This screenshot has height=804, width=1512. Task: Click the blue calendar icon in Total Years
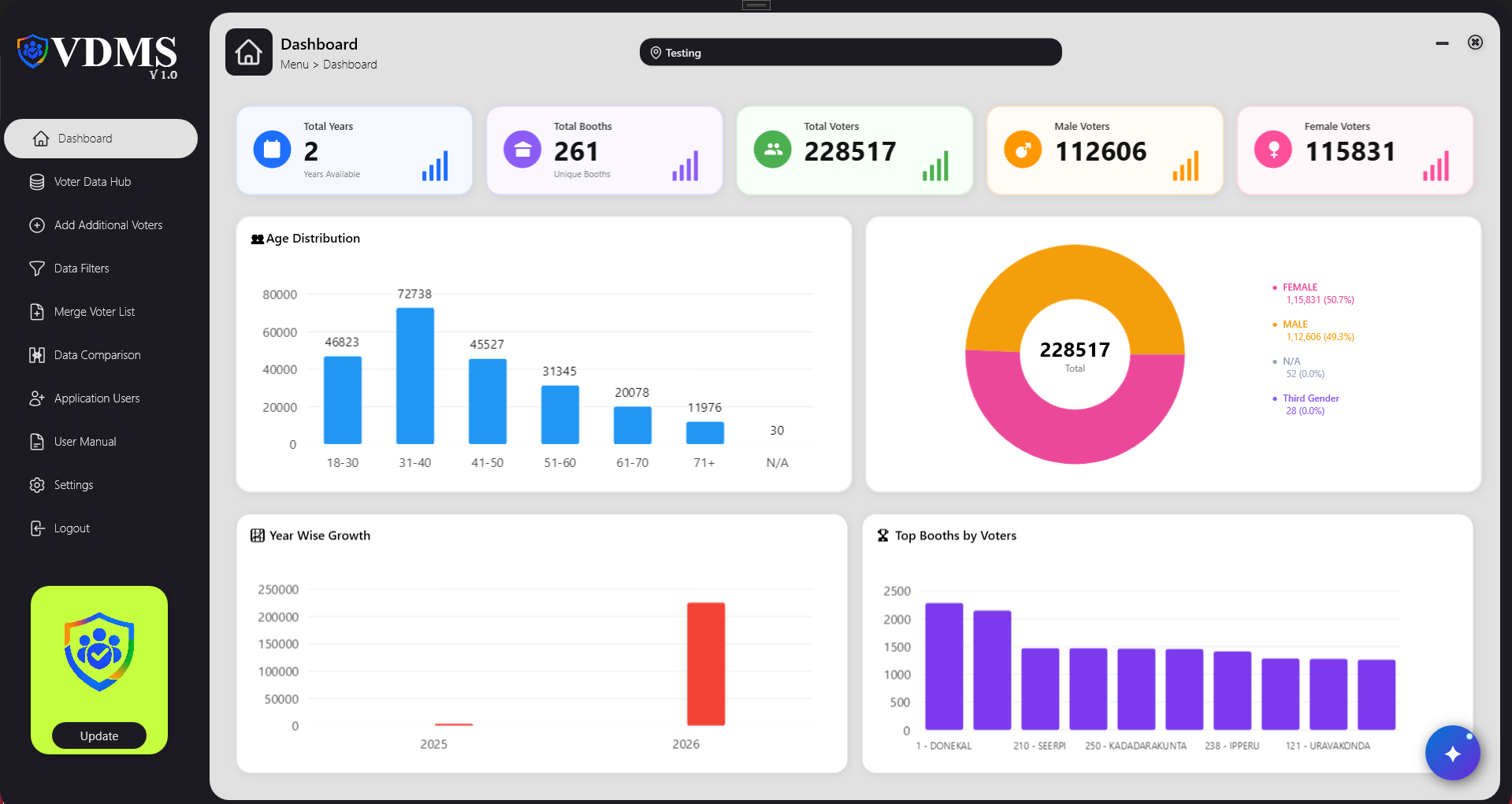click(x=272, y=150)
